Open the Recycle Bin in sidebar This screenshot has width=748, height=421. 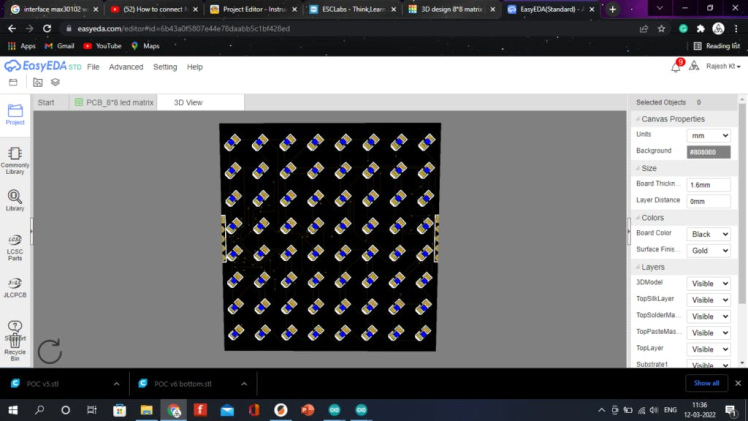click(15, 348)
